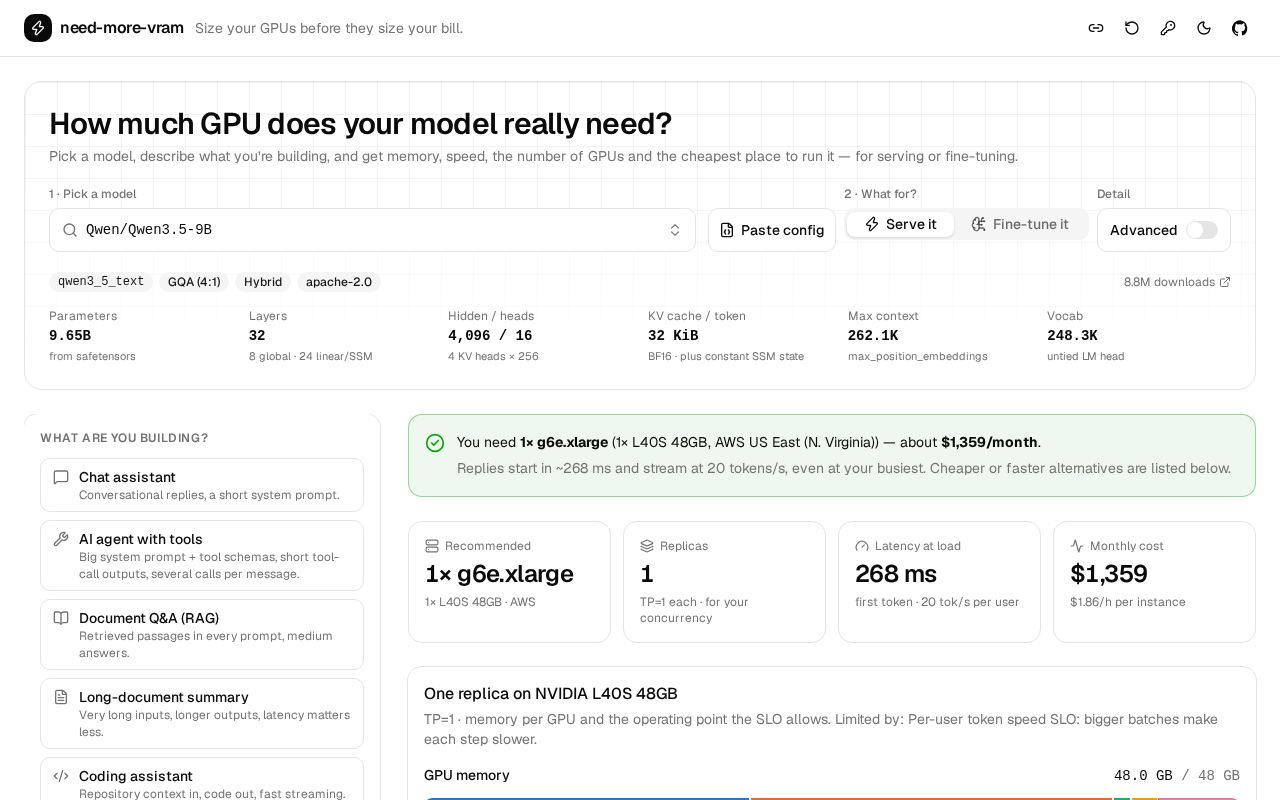Click the search icon in model field
Viewport: 1280px width, 800px height.
point(70,230)
